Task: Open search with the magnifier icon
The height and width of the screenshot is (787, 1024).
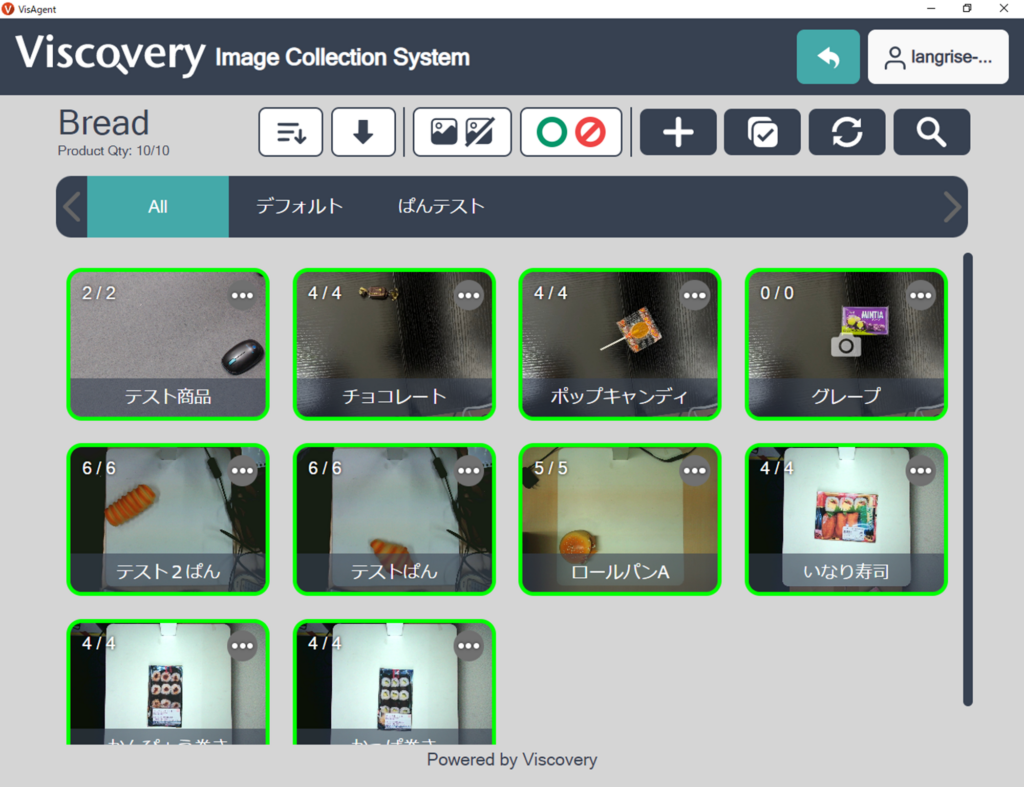Action: tap(931, 132)
